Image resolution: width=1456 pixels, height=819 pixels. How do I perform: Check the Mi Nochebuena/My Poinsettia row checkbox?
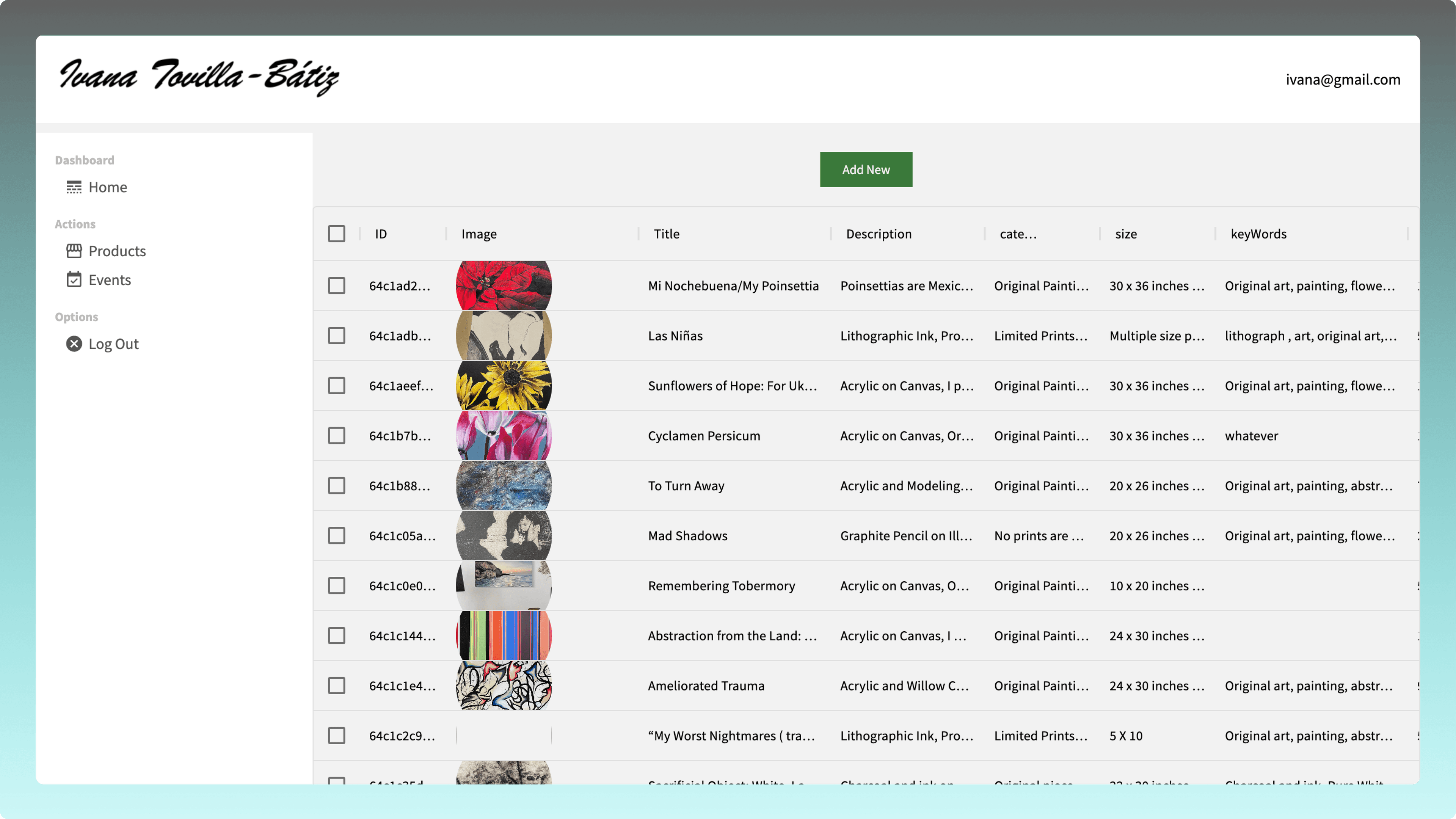coord(336,286)
